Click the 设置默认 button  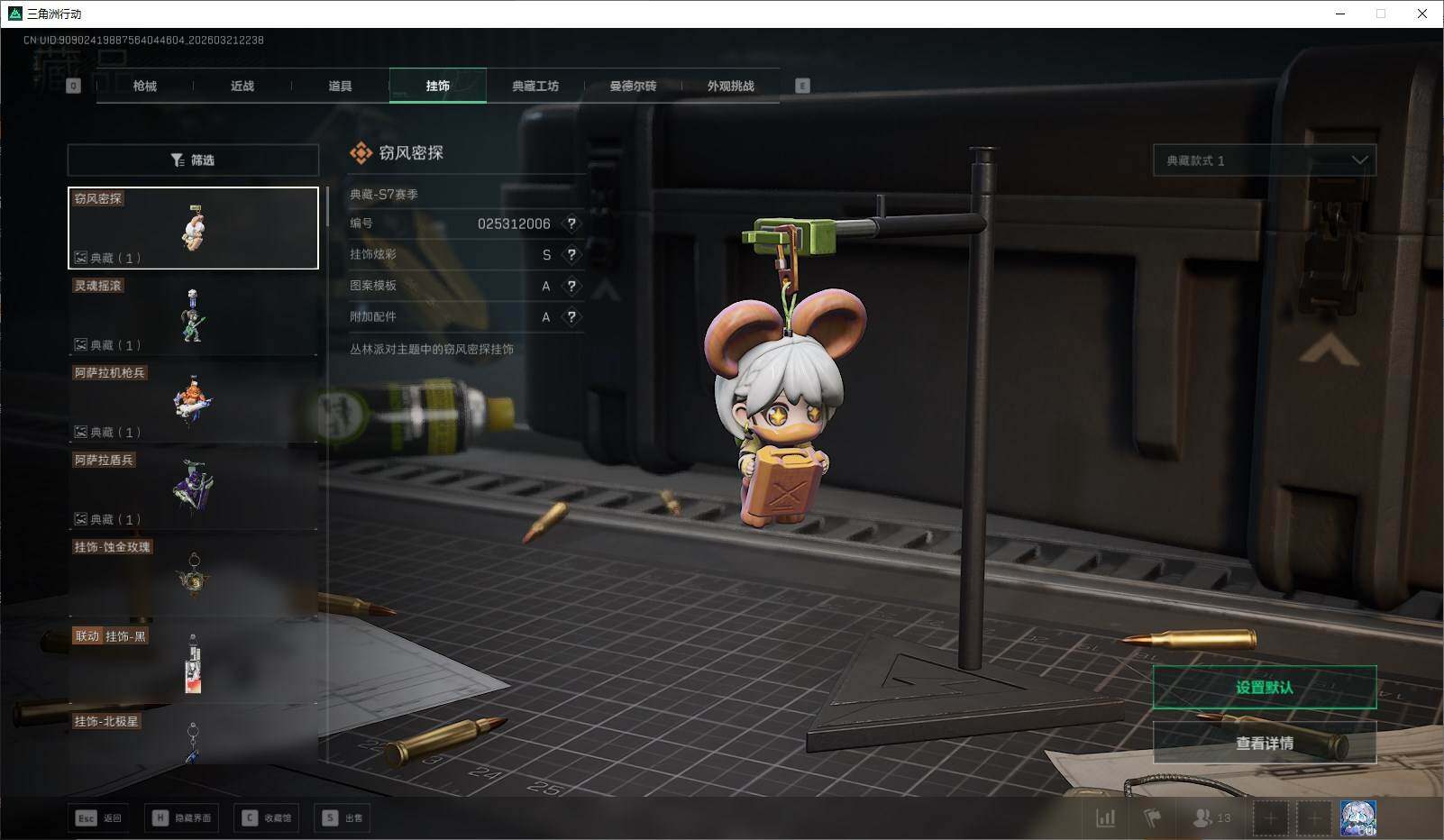(x=1264, y=688)
